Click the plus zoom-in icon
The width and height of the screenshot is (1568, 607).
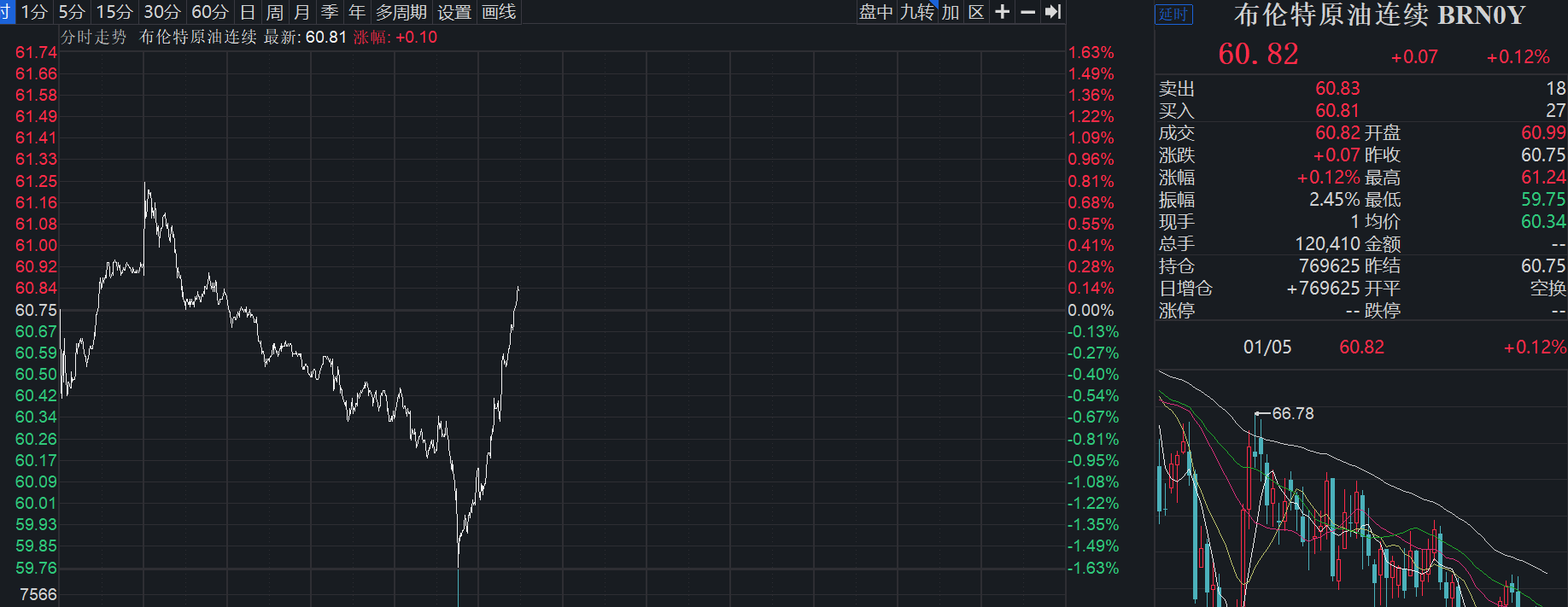click(x=1003, y=12)
